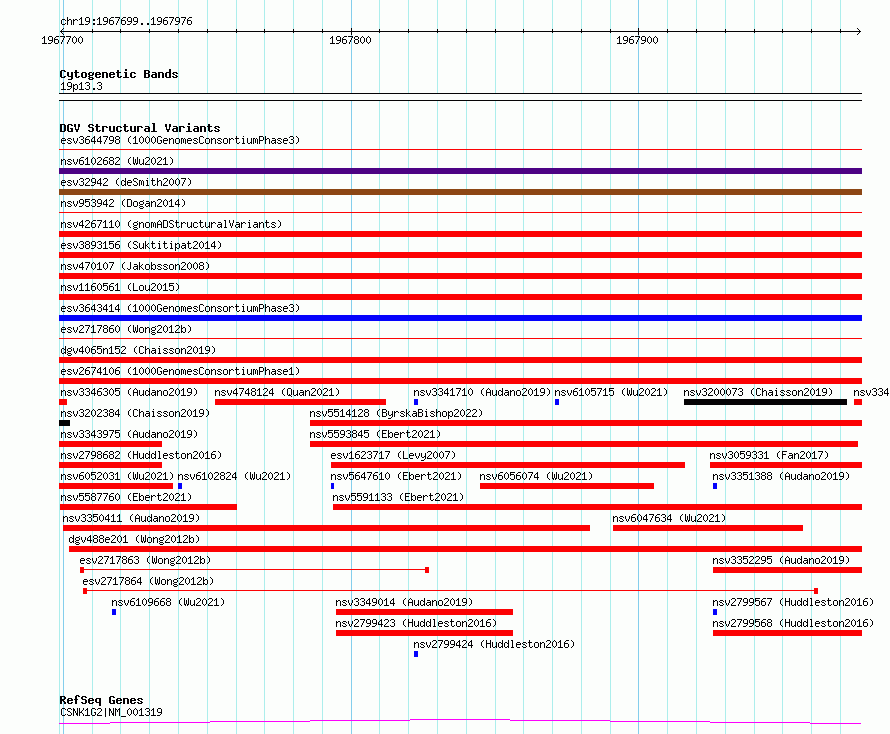Select the blue marker under nsv3341710 (Audano2019)
The width and height of the screenshot is (890, 734).
[x=416, y=402]
